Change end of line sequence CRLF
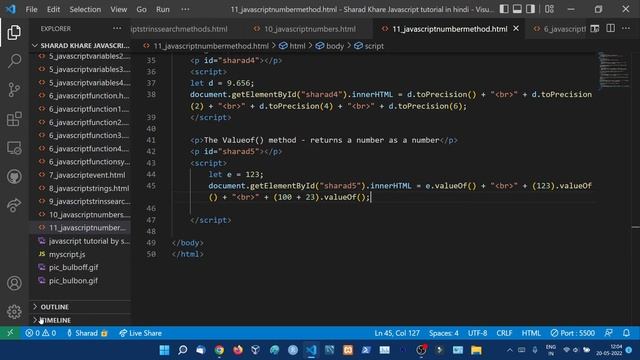 coord(504,333)
